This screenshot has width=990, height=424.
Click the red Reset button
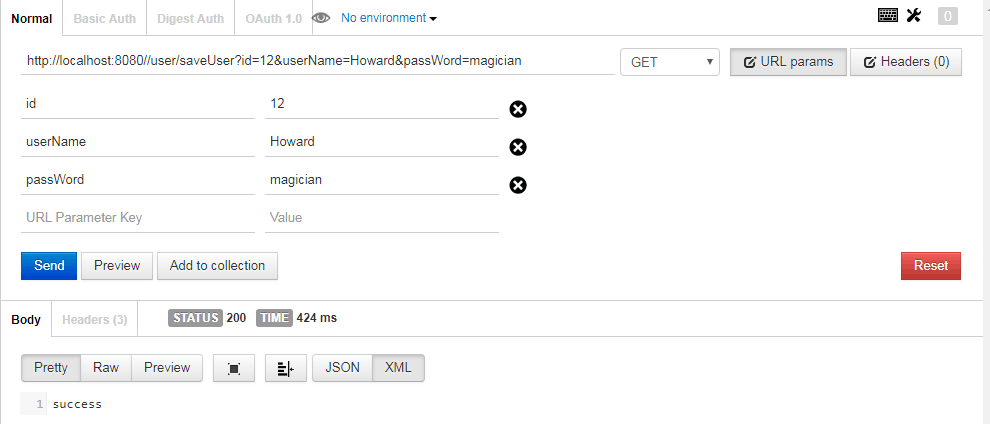pyautogui.click(x=931, y=266)
